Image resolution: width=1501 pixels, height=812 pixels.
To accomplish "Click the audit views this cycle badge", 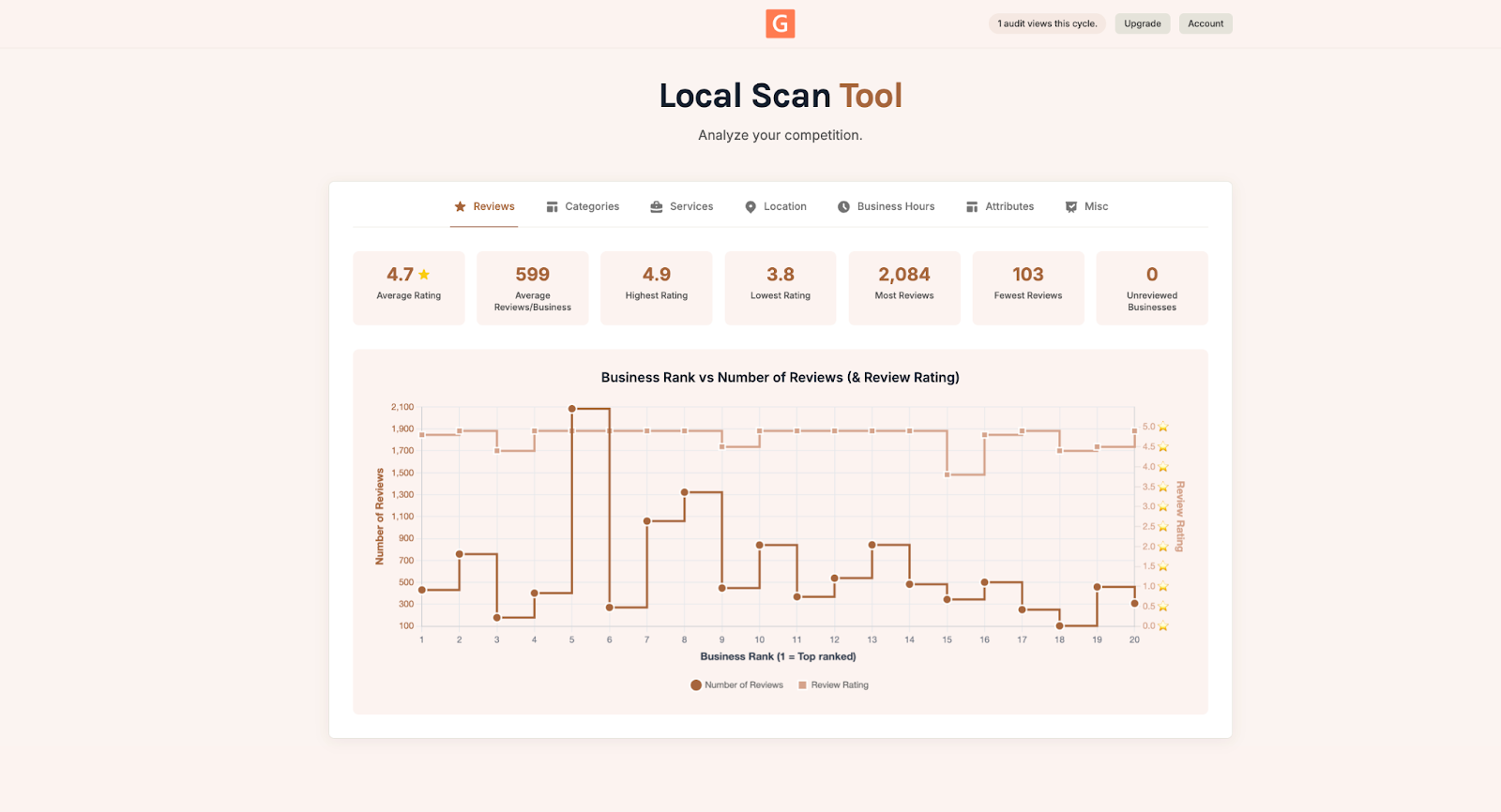I will (1047, 23).
